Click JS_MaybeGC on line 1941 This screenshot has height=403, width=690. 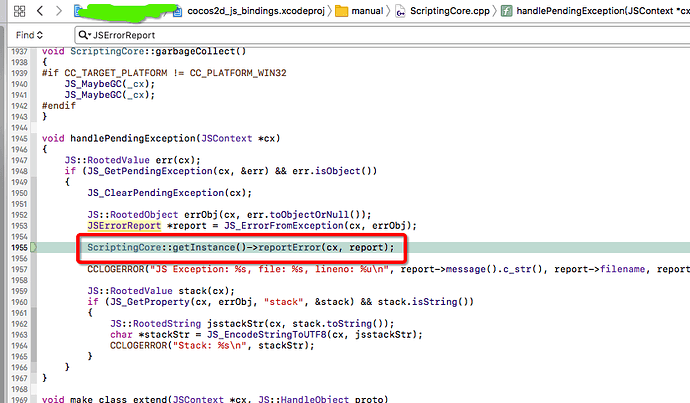point(93,95)
